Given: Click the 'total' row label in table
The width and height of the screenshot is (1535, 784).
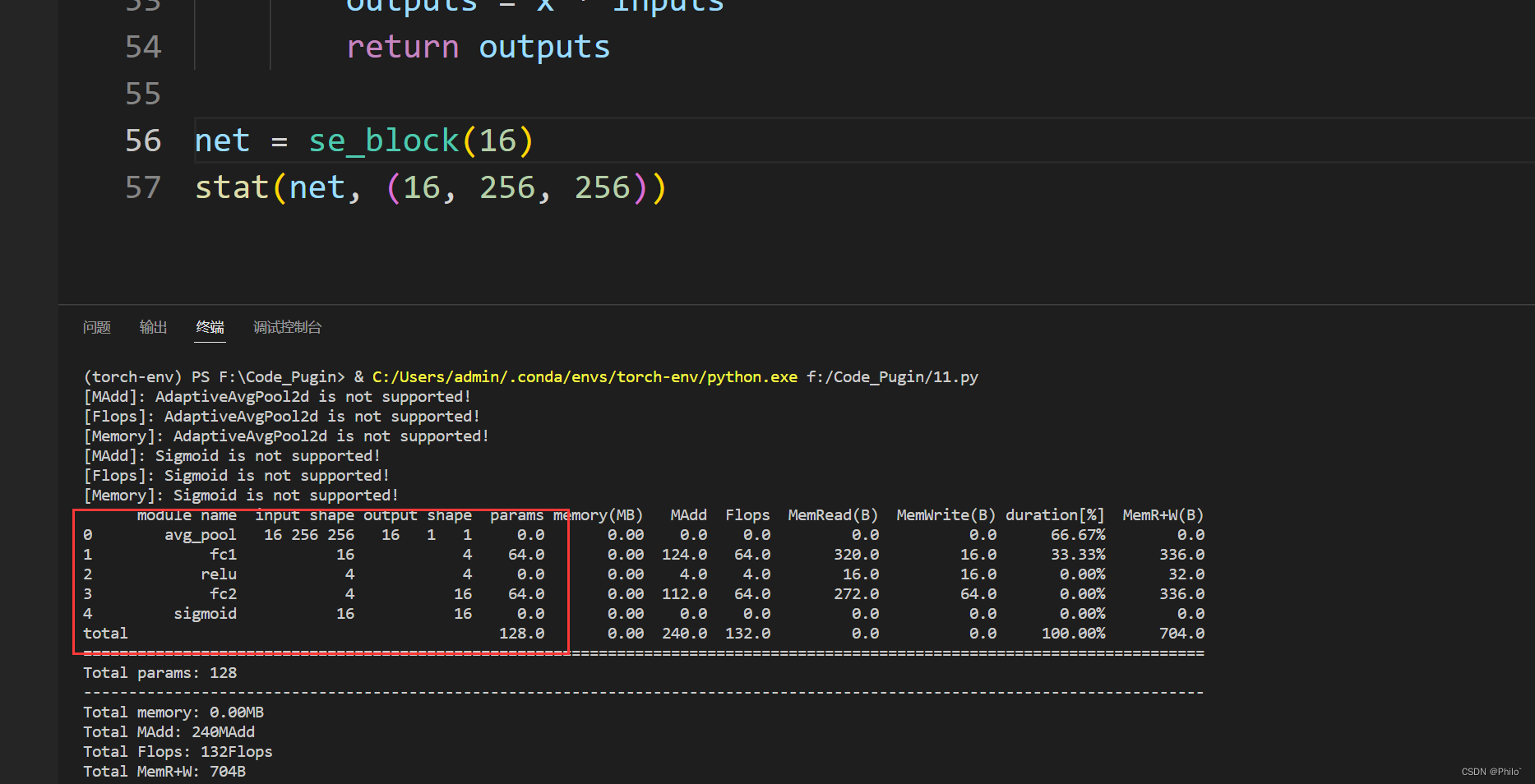Looking at the screenshot, I should [x=105, y=634].
